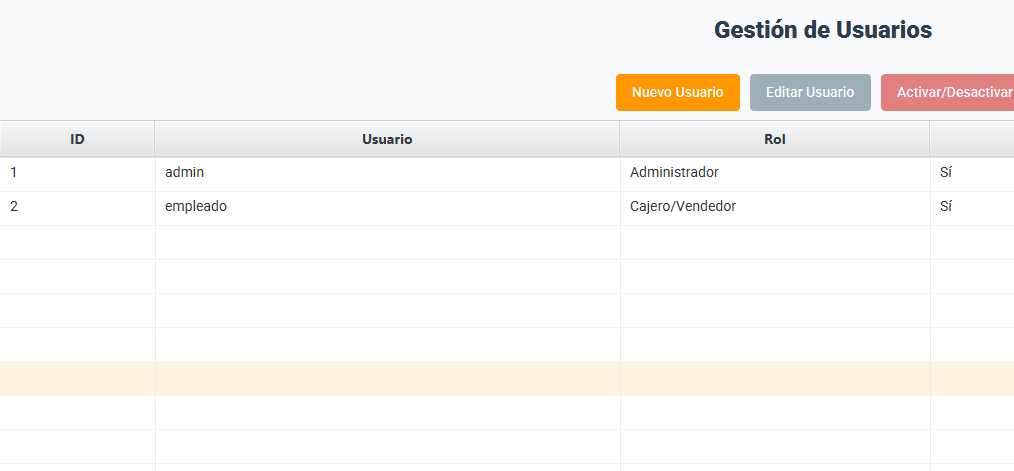Click Sí in the admin row

(972, 173)
